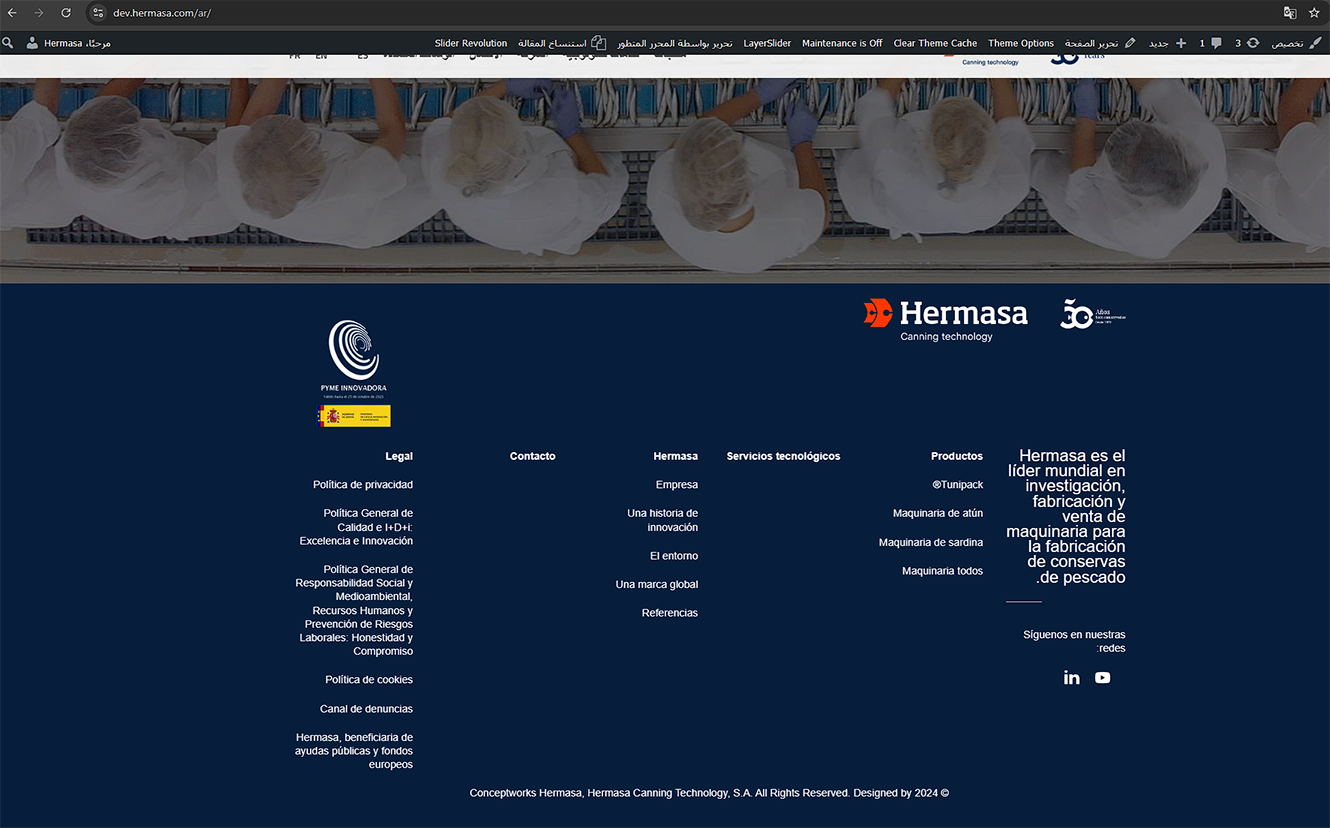Screen dimensions: 1330x828
Task: Click the Hermasa es el líder mundial tagline
Action: [x=1066, y=517]
